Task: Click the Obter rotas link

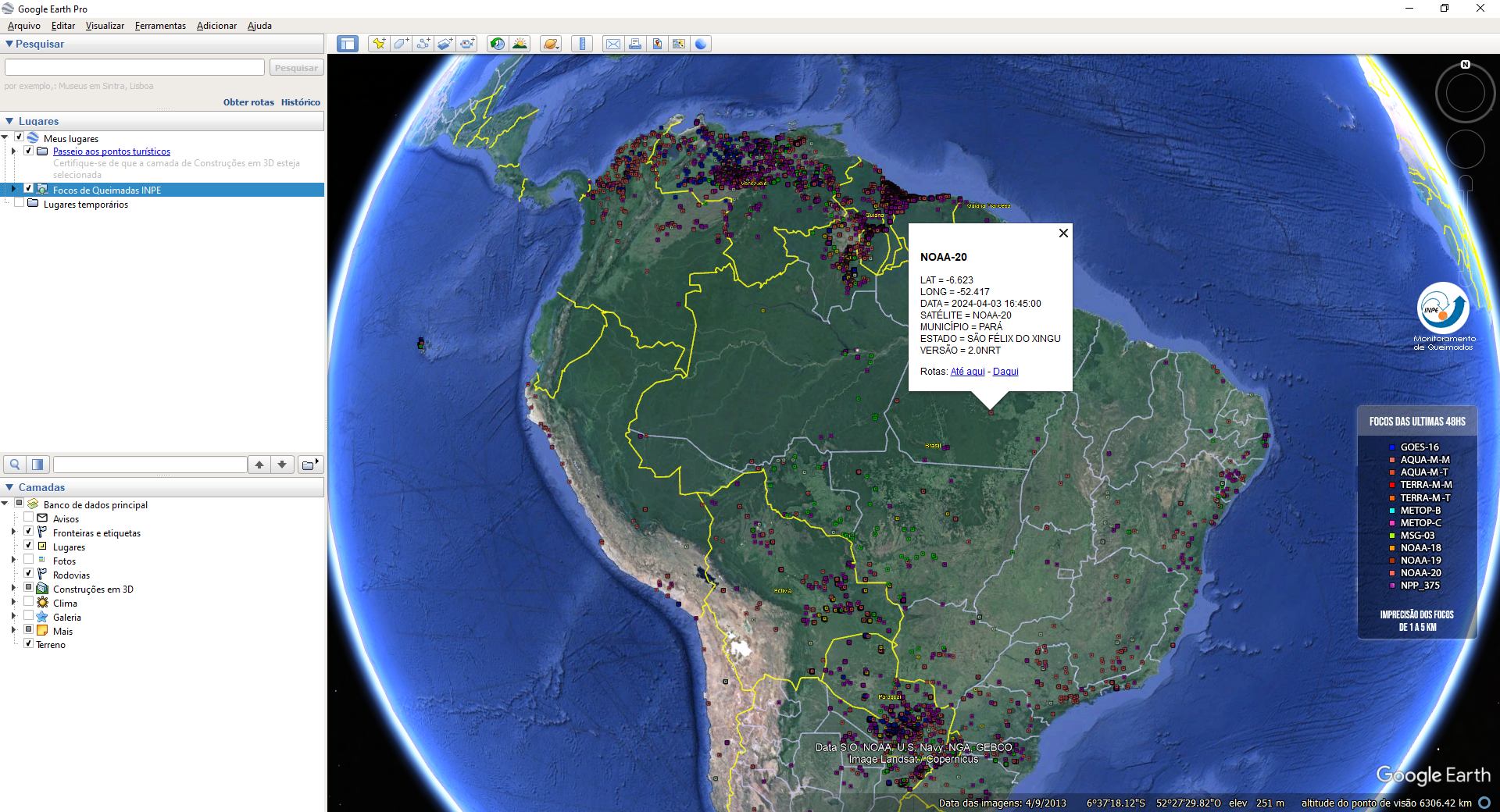Action: tap(248, 102)
